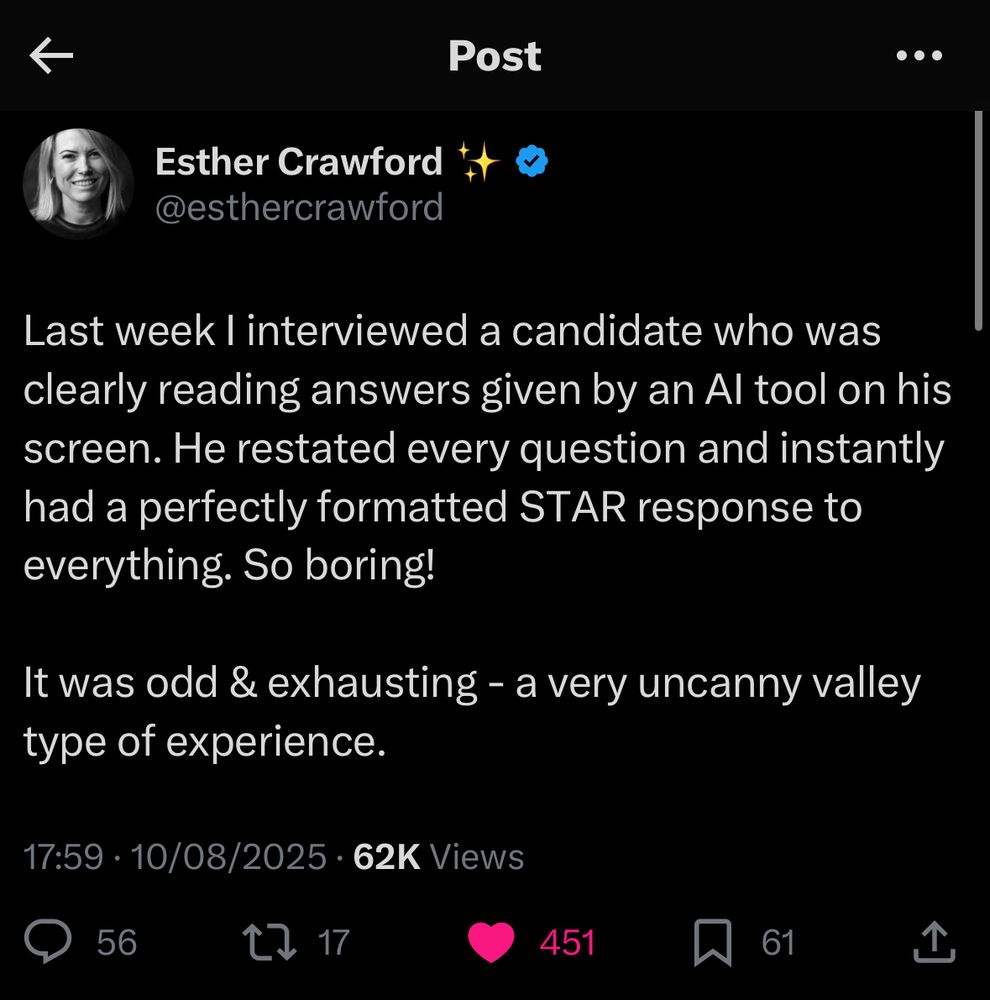Open the share sheet with upload icon
Screen dimensions: 990x1000
[934, 941]
